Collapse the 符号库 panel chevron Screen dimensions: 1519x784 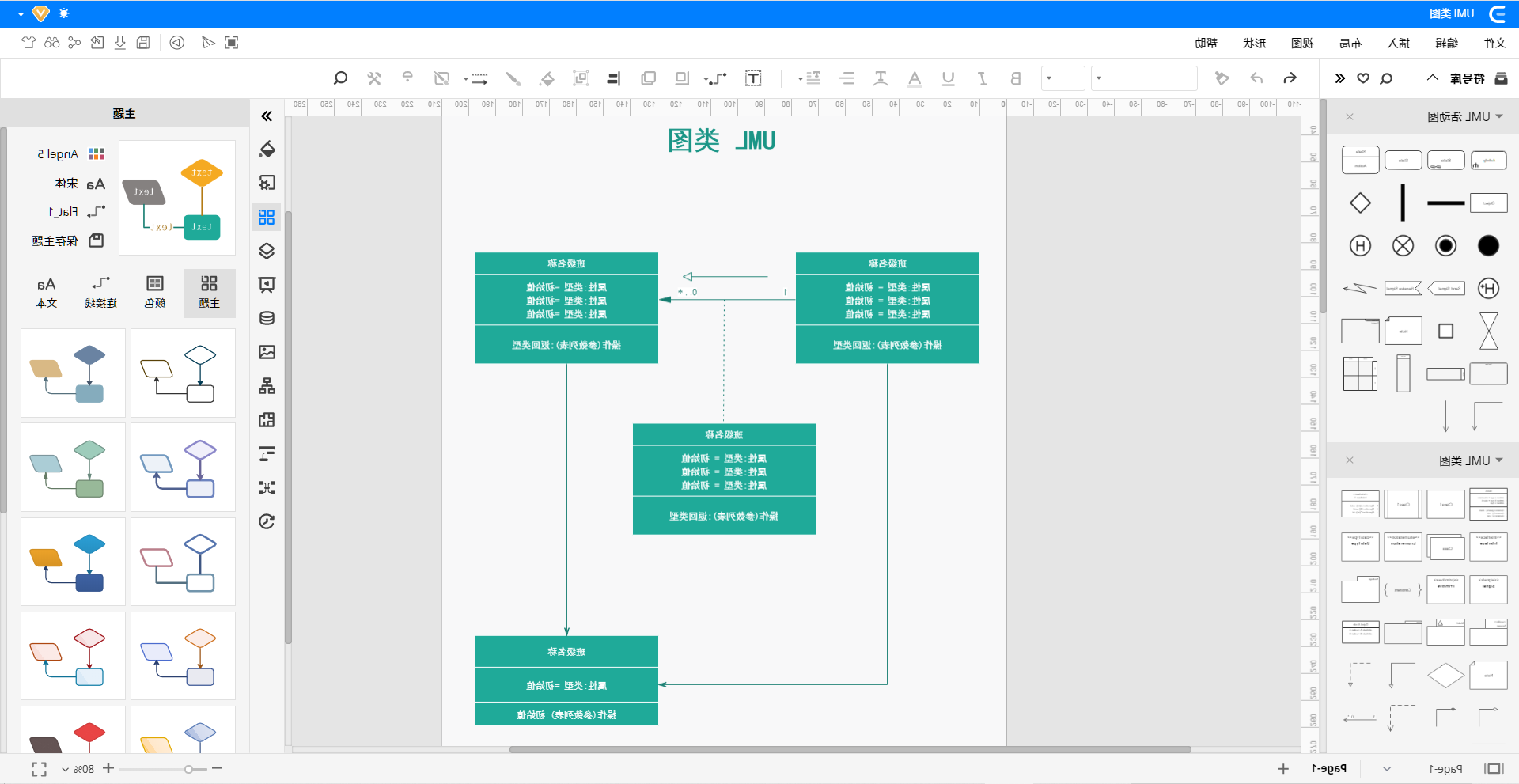coord(1433,78)
